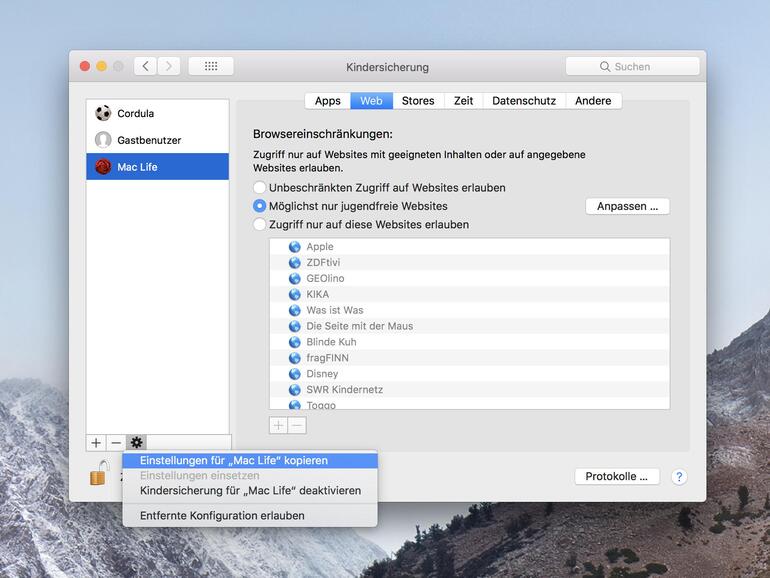Switch to the Datenschutz tab
The height and width of the screenshot is (578, 770).
[x=524, y=101]
